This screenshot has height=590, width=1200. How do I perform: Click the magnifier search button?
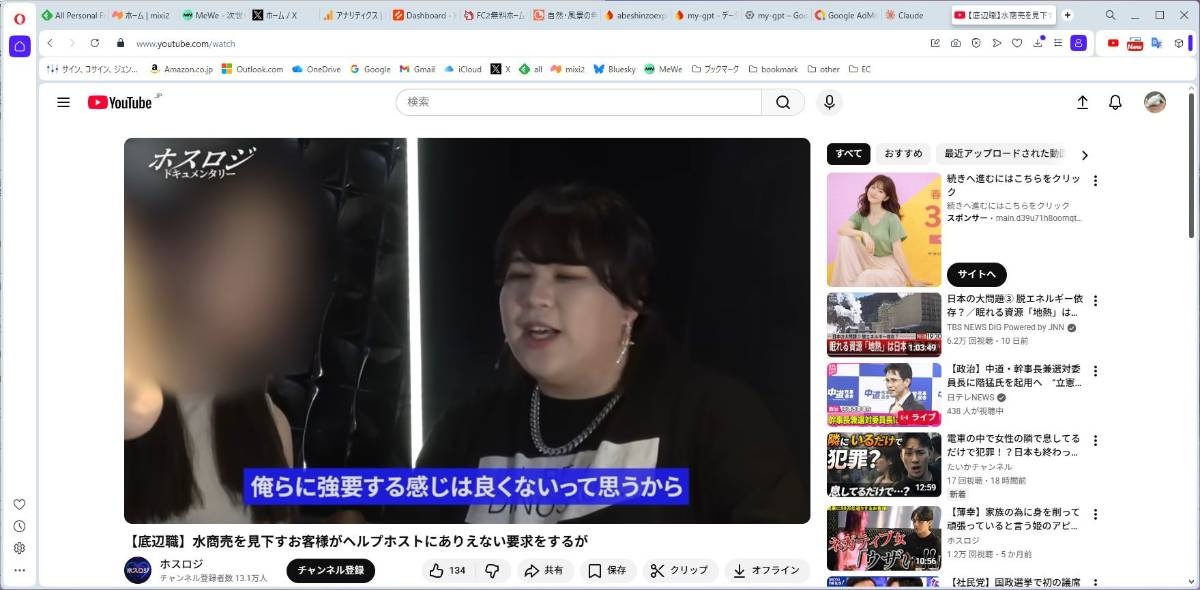[783, 102]
